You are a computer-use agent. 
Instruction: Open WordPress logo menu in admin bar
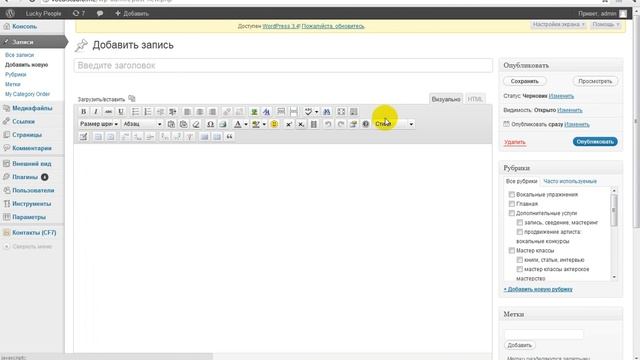[10, 13]
